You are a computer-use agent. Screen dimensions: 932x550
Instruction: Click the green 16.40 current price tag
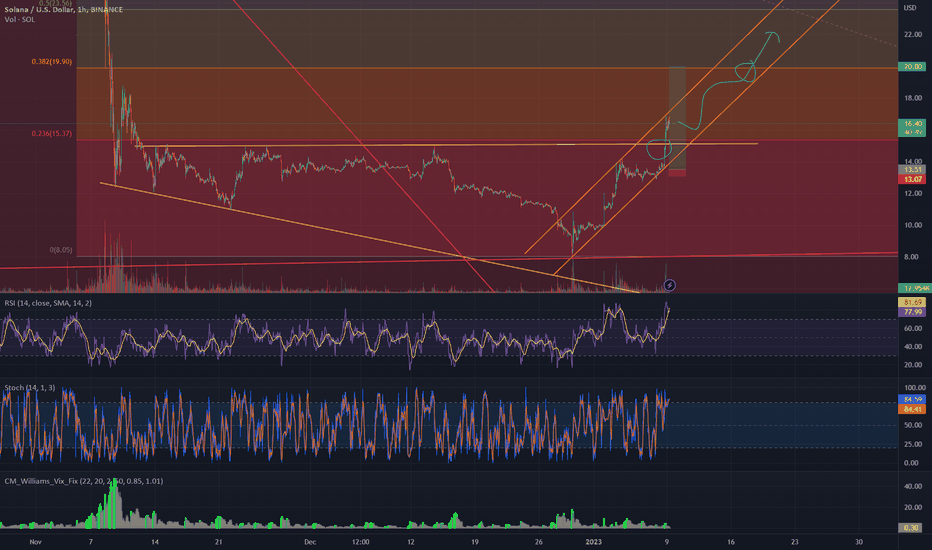click(x=912, y=124)
